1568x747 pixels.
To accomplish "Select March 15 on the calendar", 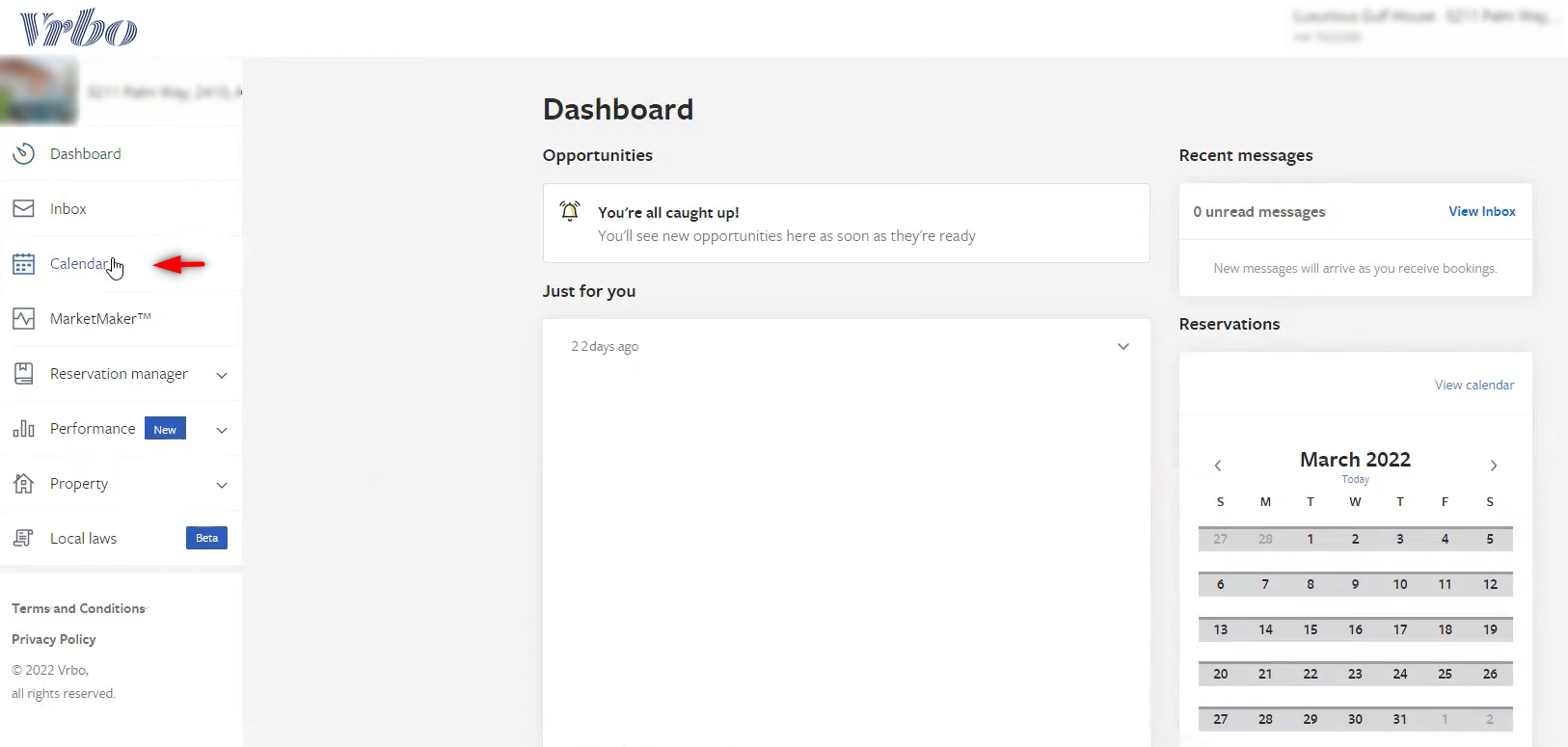I will pyautogui.click(x=1311, y=629).
